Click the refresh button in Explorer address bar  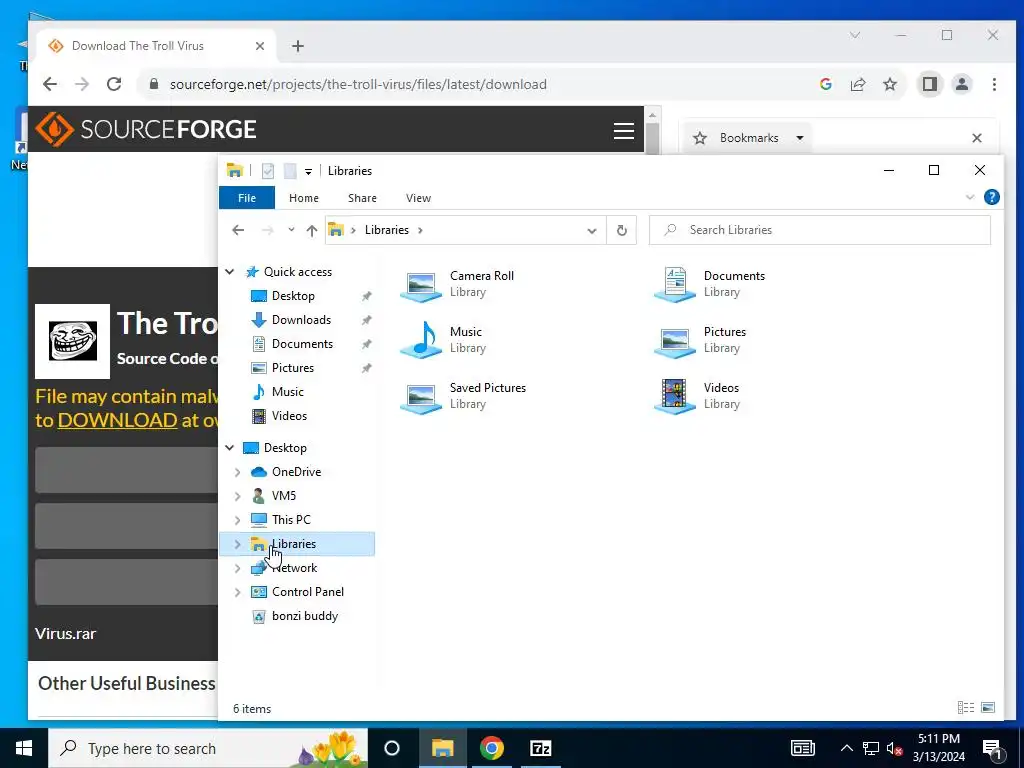622,230
